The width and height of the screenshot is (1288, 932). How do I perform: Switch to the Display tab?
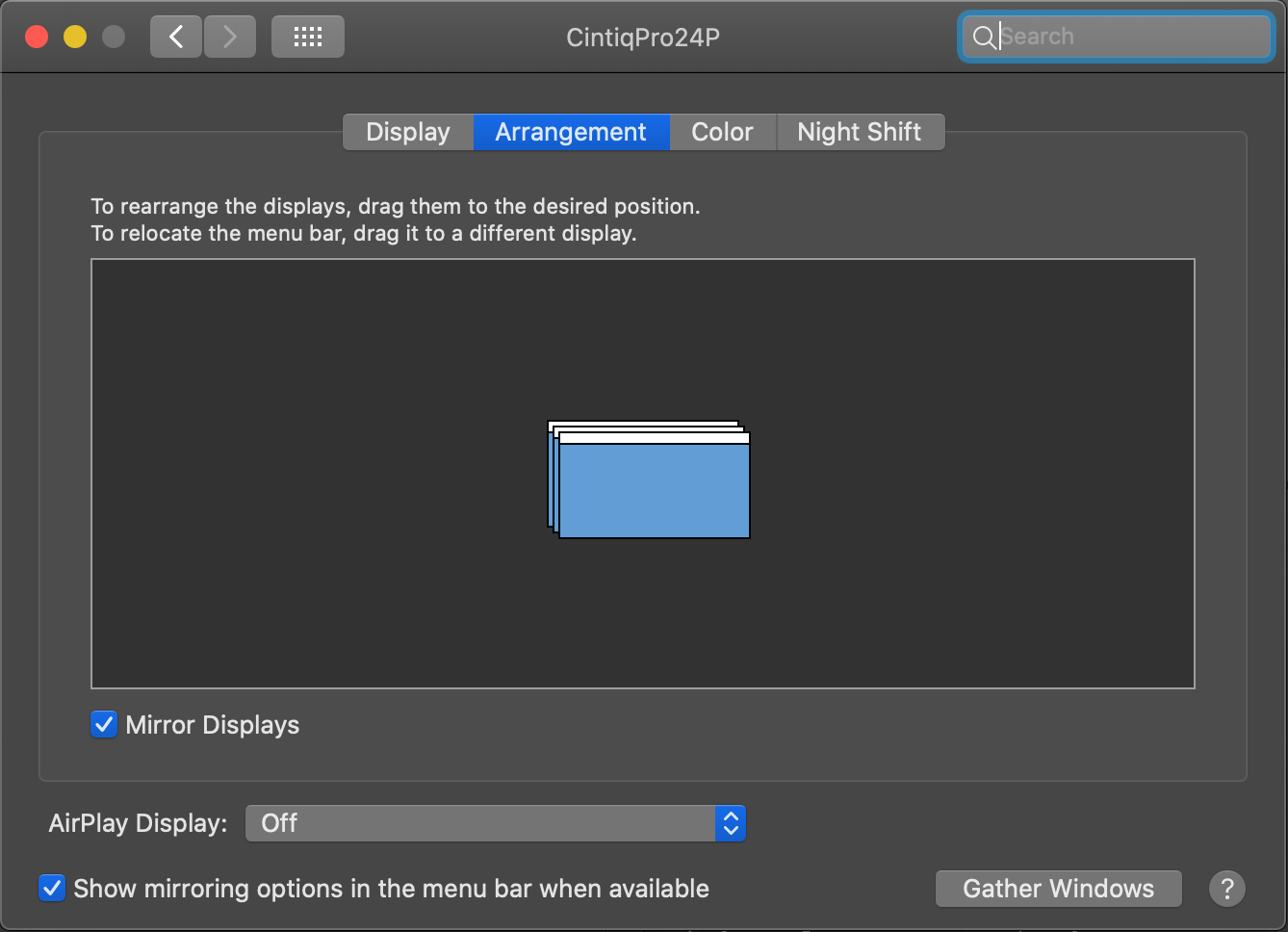pos(408,132)
